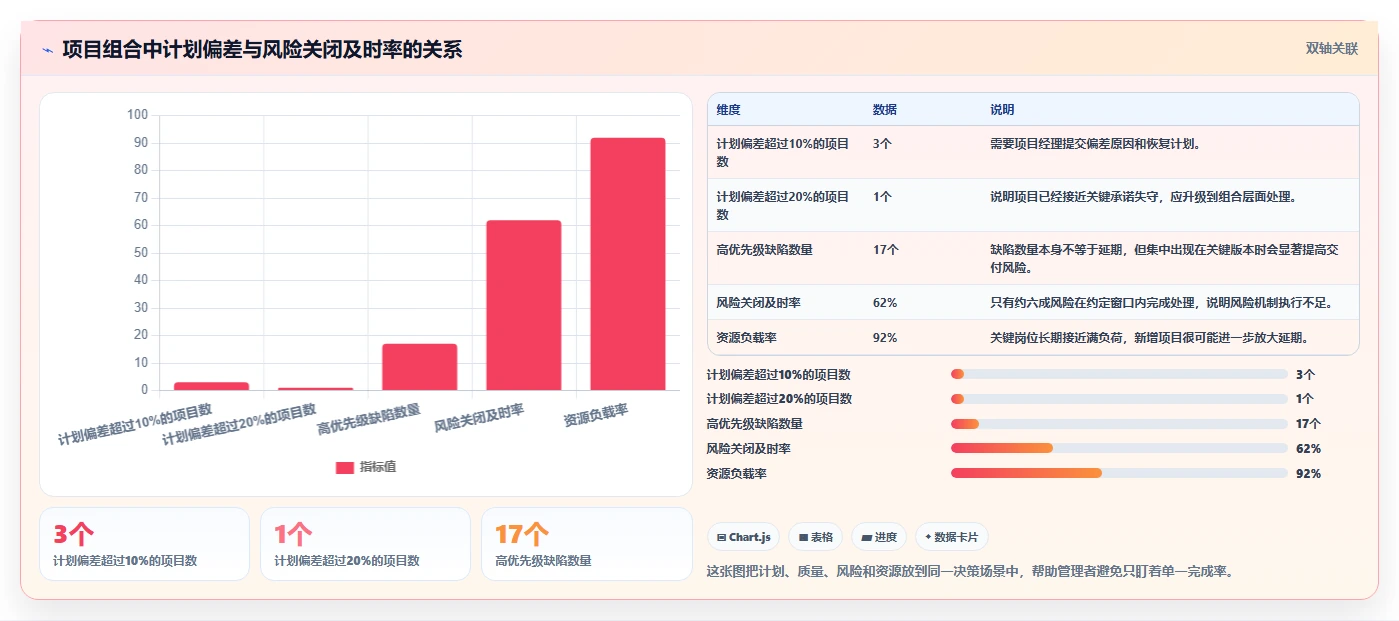Click the square icon in the 表格 tag
The image size is (1399, 621).
(803, 537)
